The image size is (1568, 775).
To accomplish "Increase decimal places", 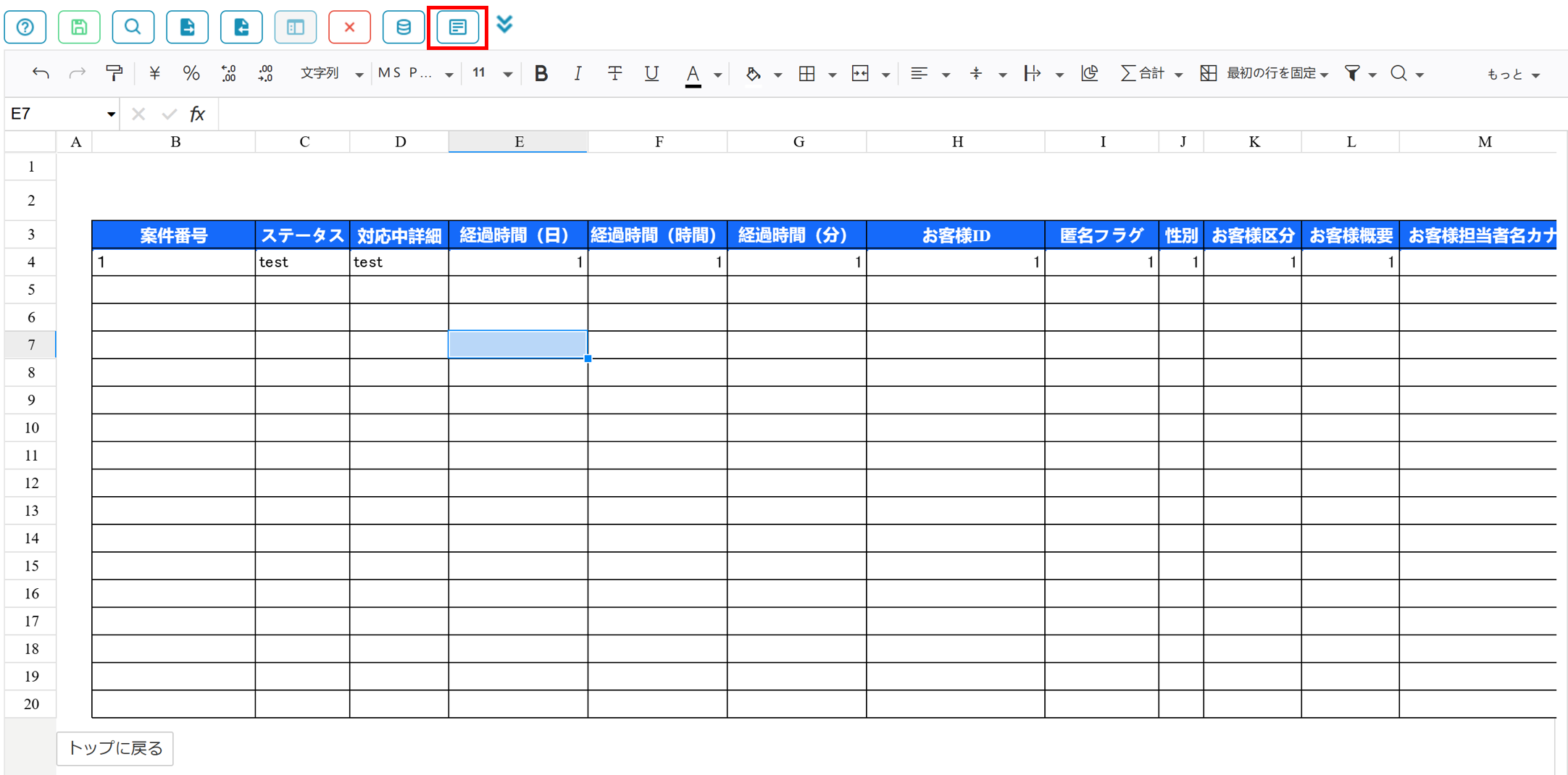I will pos(266,73).
